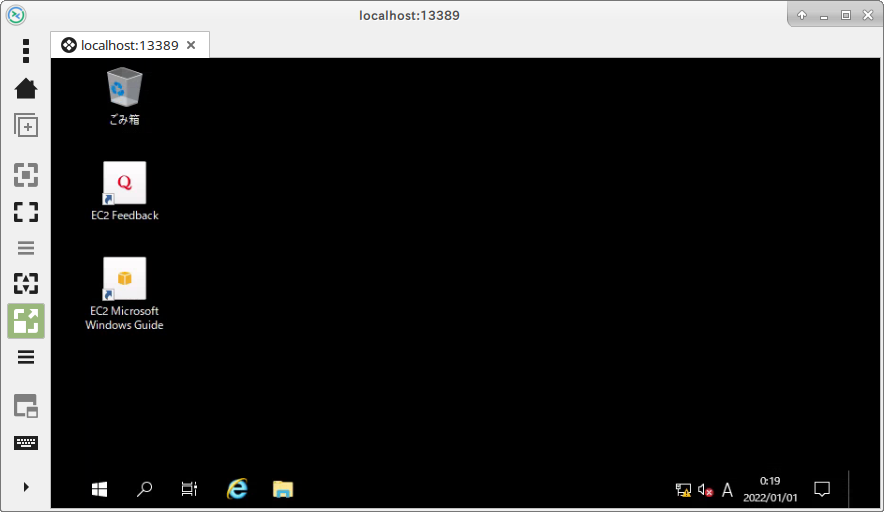Click the Show desktop sliver at taskbar end

(x=864, y=489)
